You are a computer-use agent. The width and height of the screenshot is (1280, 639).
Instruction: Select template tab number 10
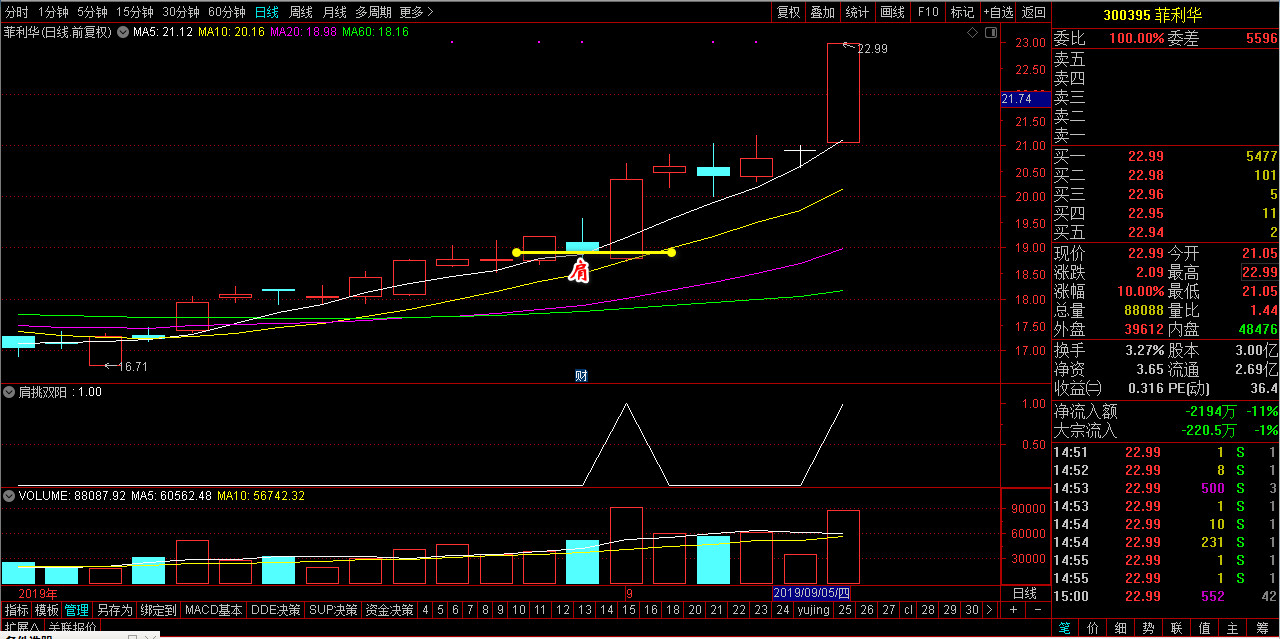pos(518,609)
